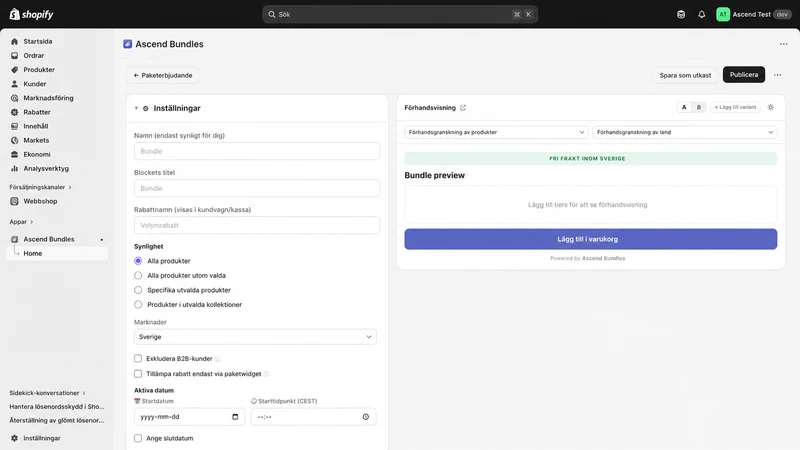Open Förhandsgranskning av produkter dropdown

click(x=496, y=132)
